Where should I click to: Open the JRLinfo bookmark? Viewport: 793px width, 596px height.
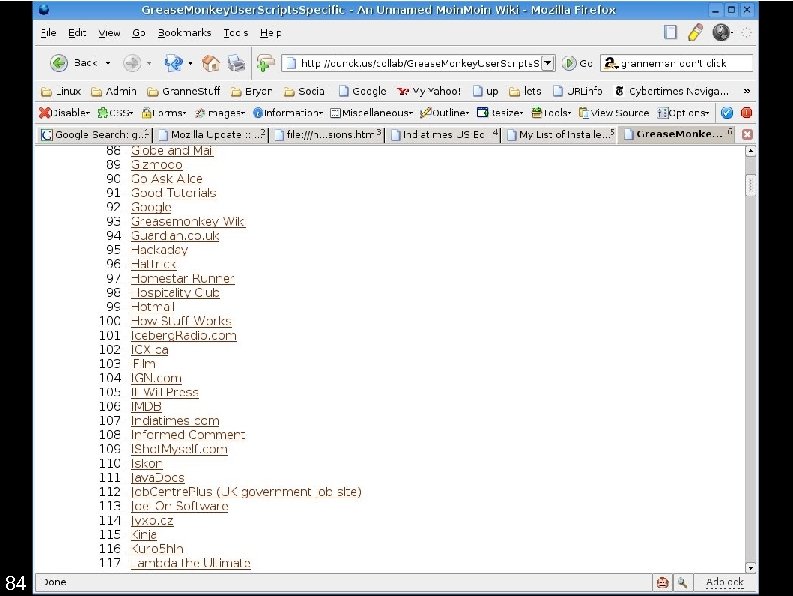[578, 92]
